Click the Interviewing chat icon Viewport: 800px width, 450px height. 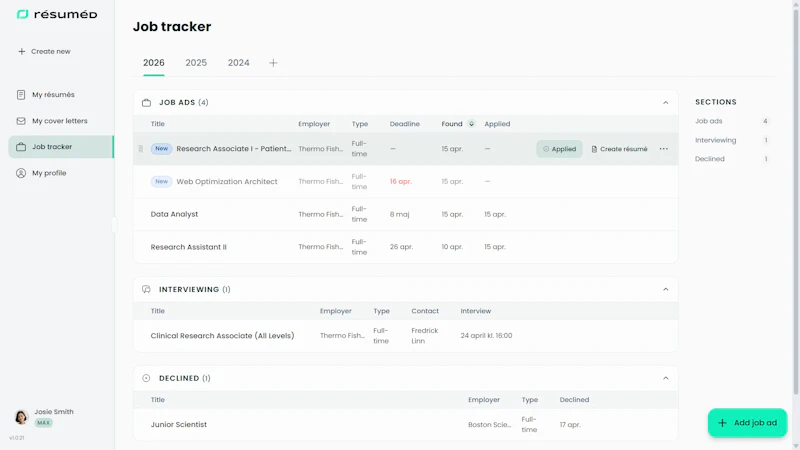point(146,289)
